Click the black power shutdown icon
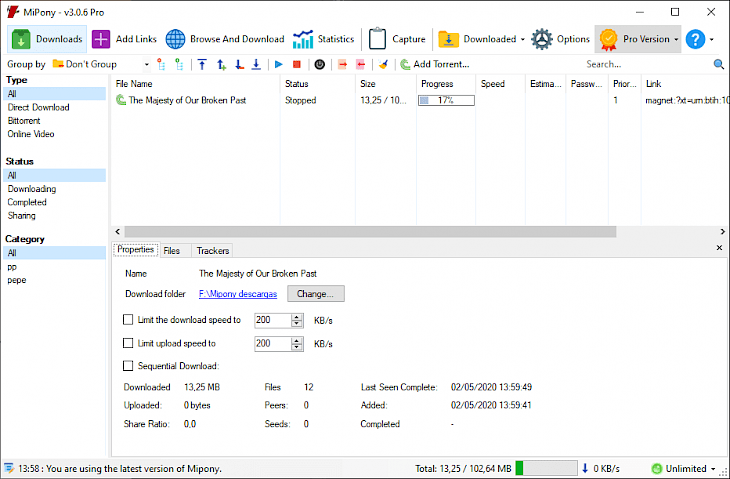This screenshot has width=730, height=479. pos(319,64)
